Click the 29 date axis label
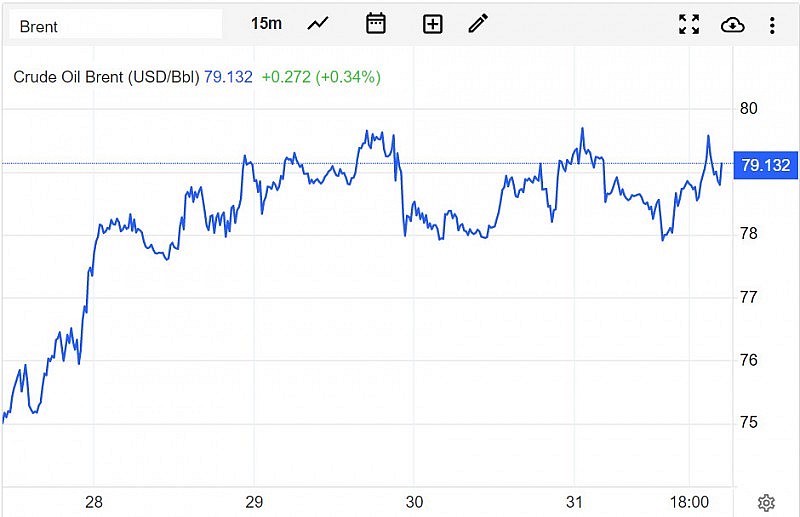 click(254, 502)
